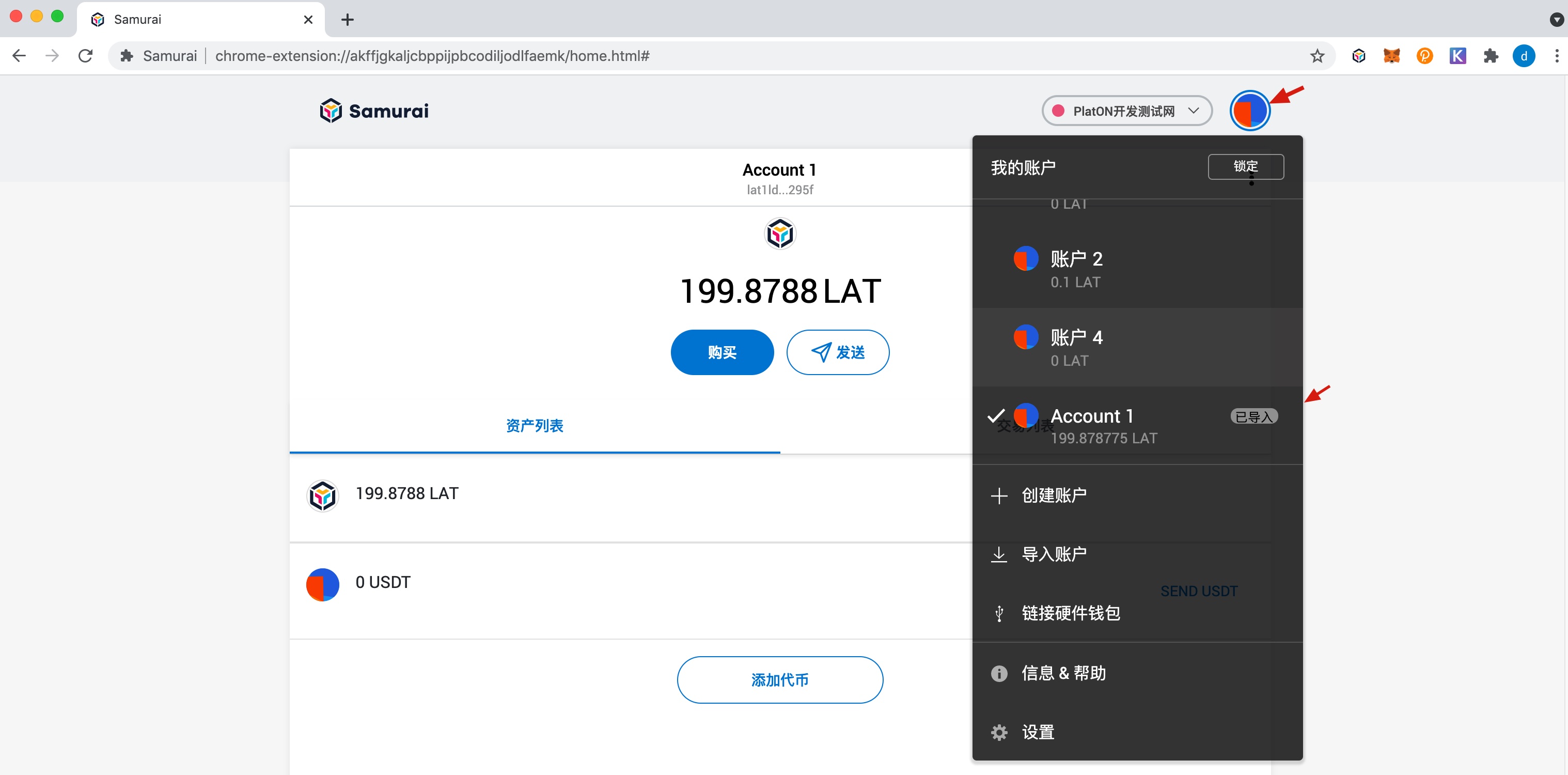Click the orange P extension icon
The height and width of the screenshot is (775, 1568).
[x=1424, y=56]
